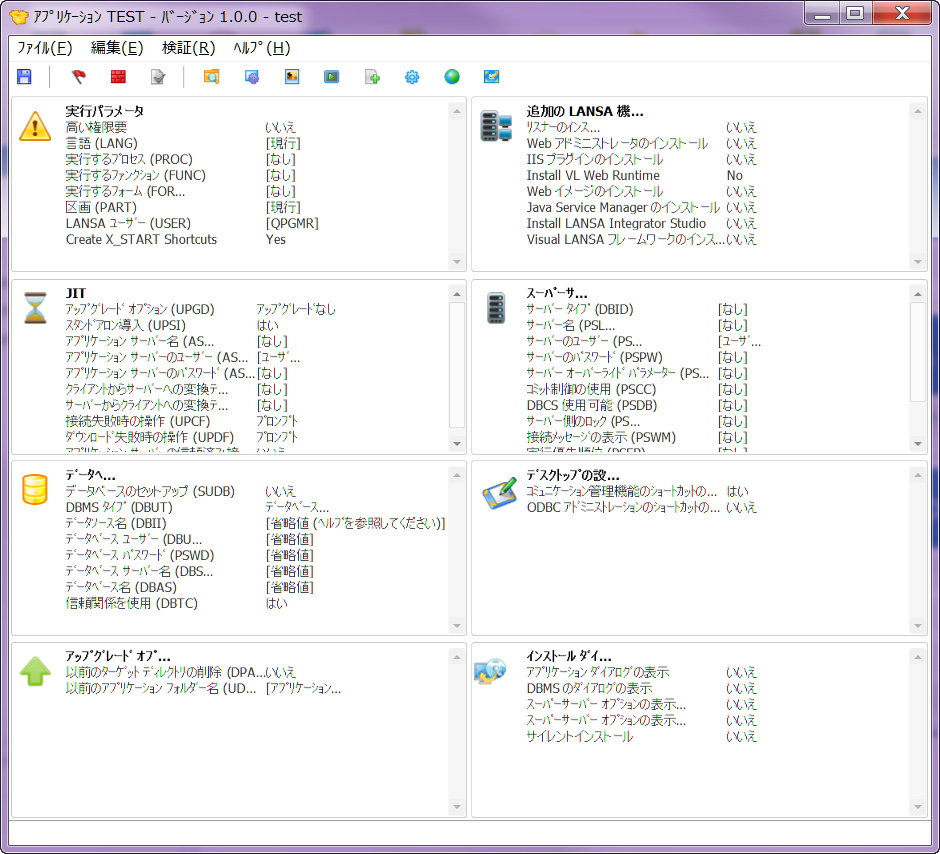Click the red brick wall toolbar icon
The height and width of the screenshot is (854, 940).
[118, 77]
